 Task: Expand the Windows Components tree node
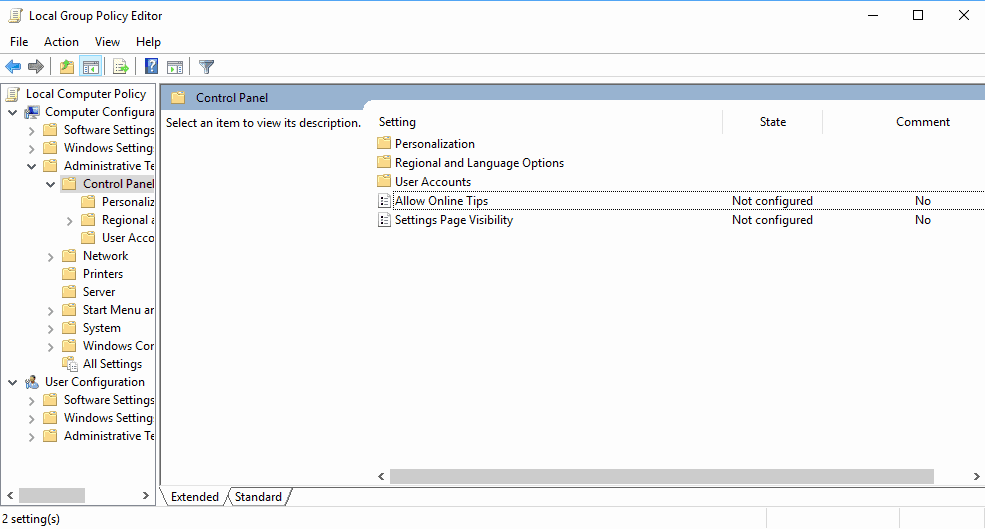pos(51,347)
